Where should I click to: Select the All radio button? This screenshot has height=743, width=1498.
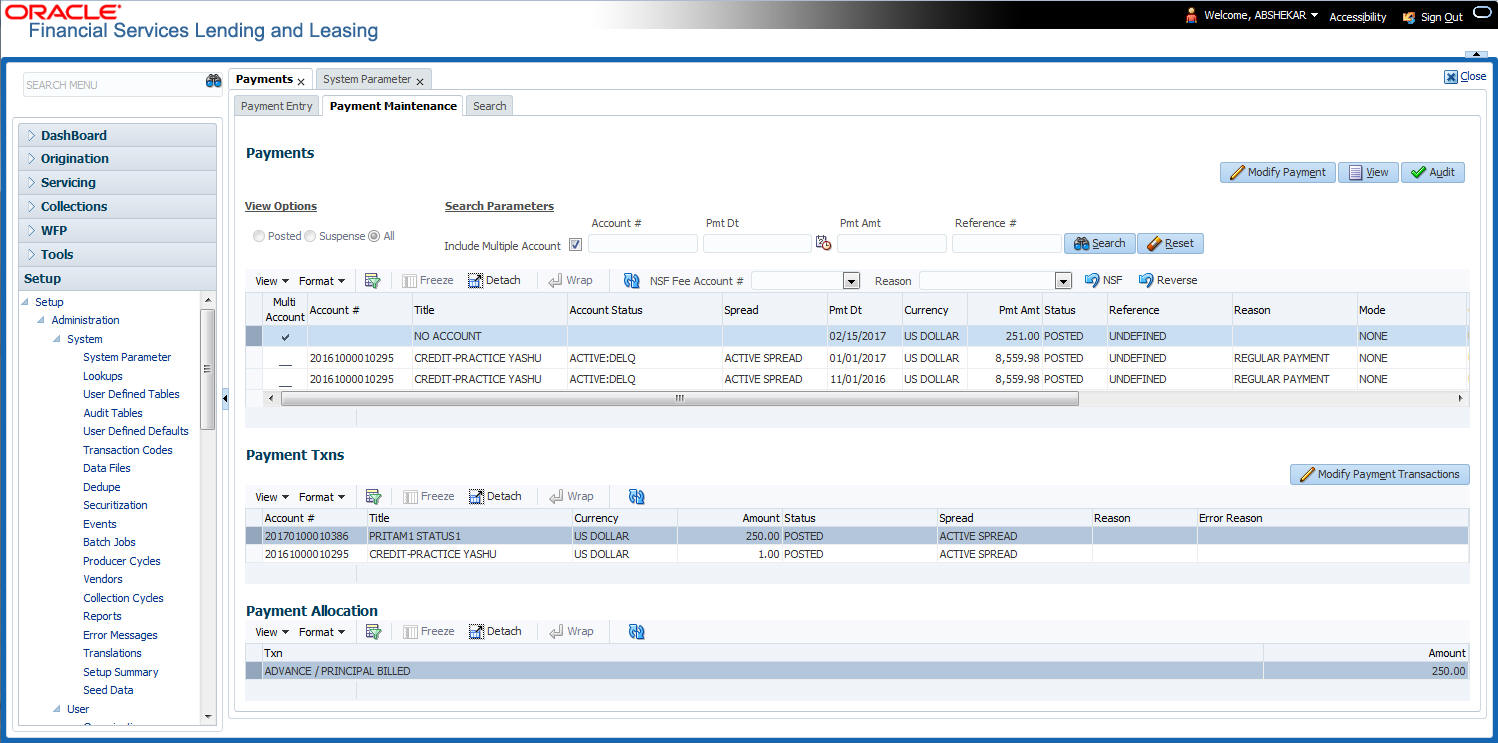(374, 236)
